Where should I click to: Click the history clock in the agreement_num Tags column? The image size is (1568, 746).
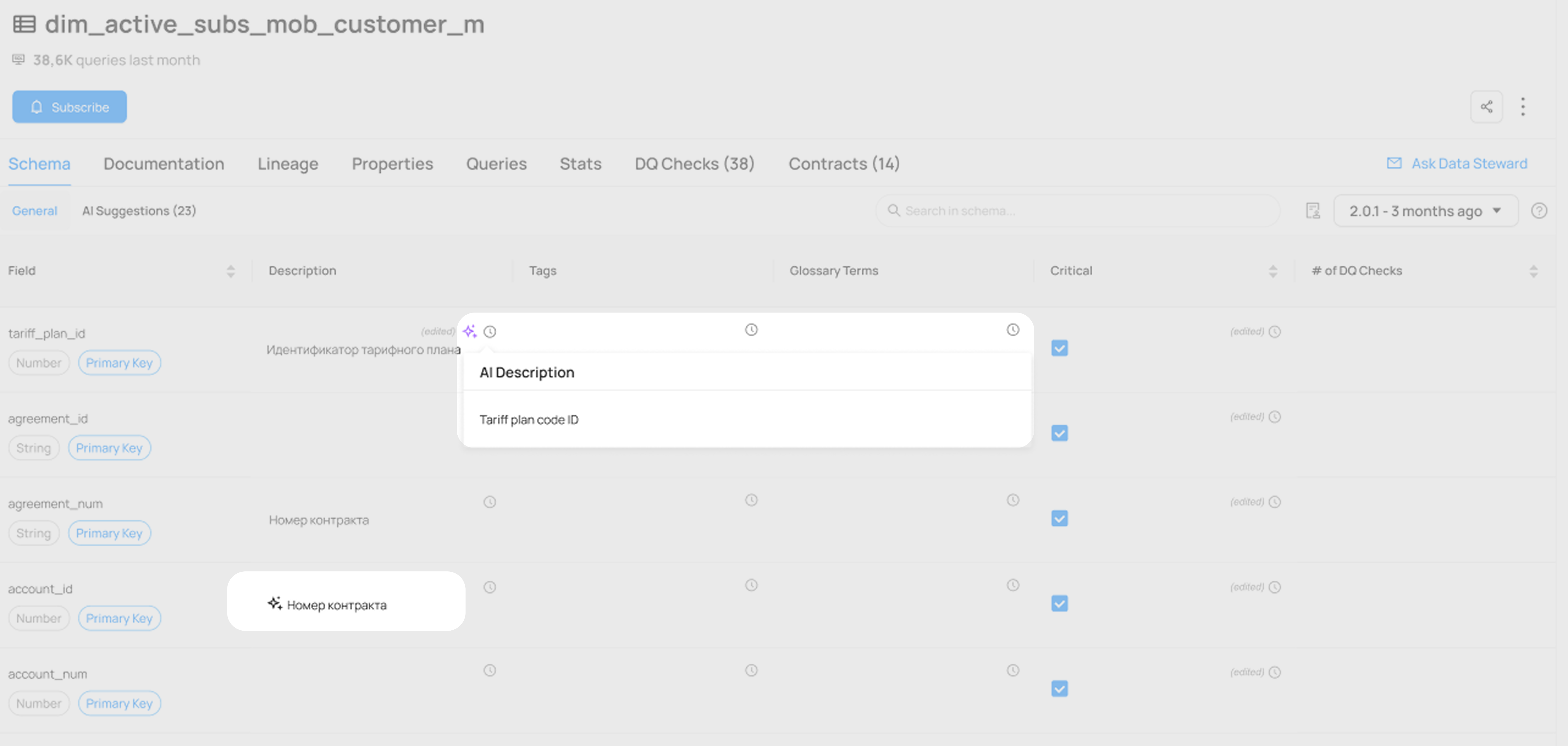(x=751, y=500)
